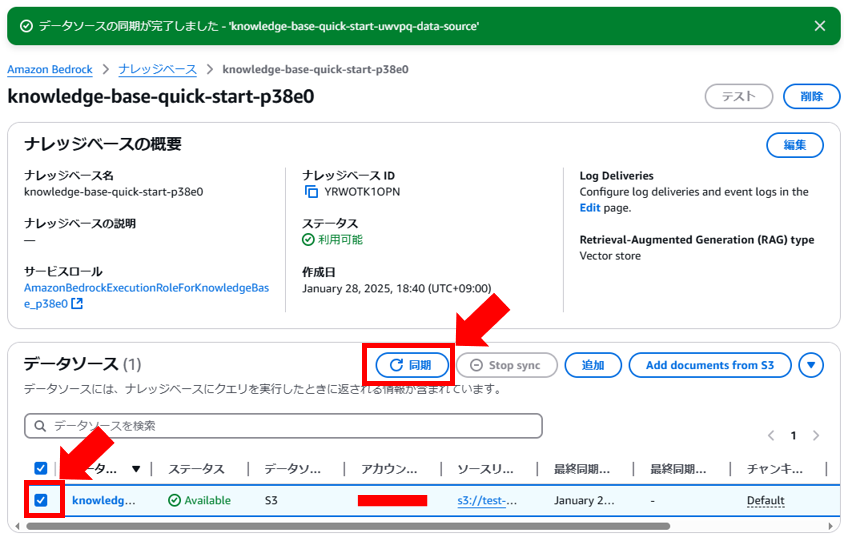
Task: Open the Amazon Bedrock breadcrumb link
Action: point(50,69)
